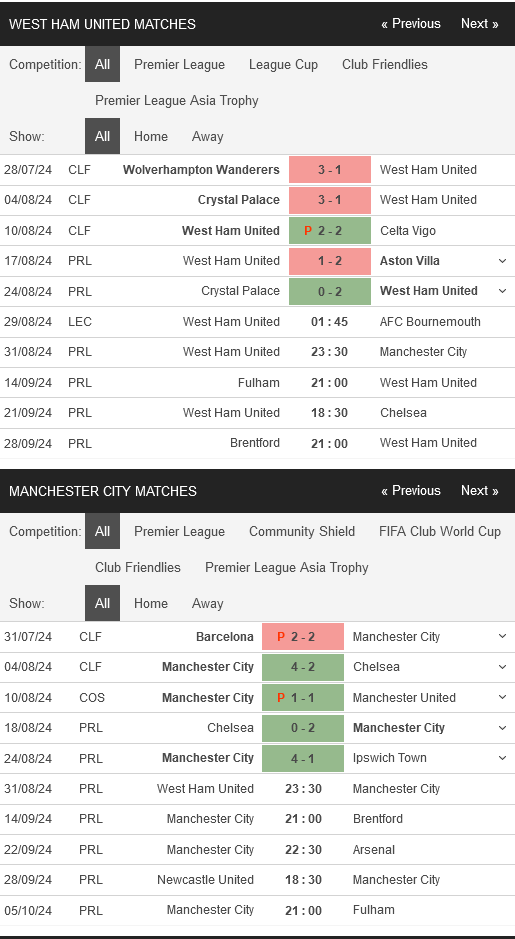
Task: Go to Next West Ham United matches
Action: (x=480, y=24)
